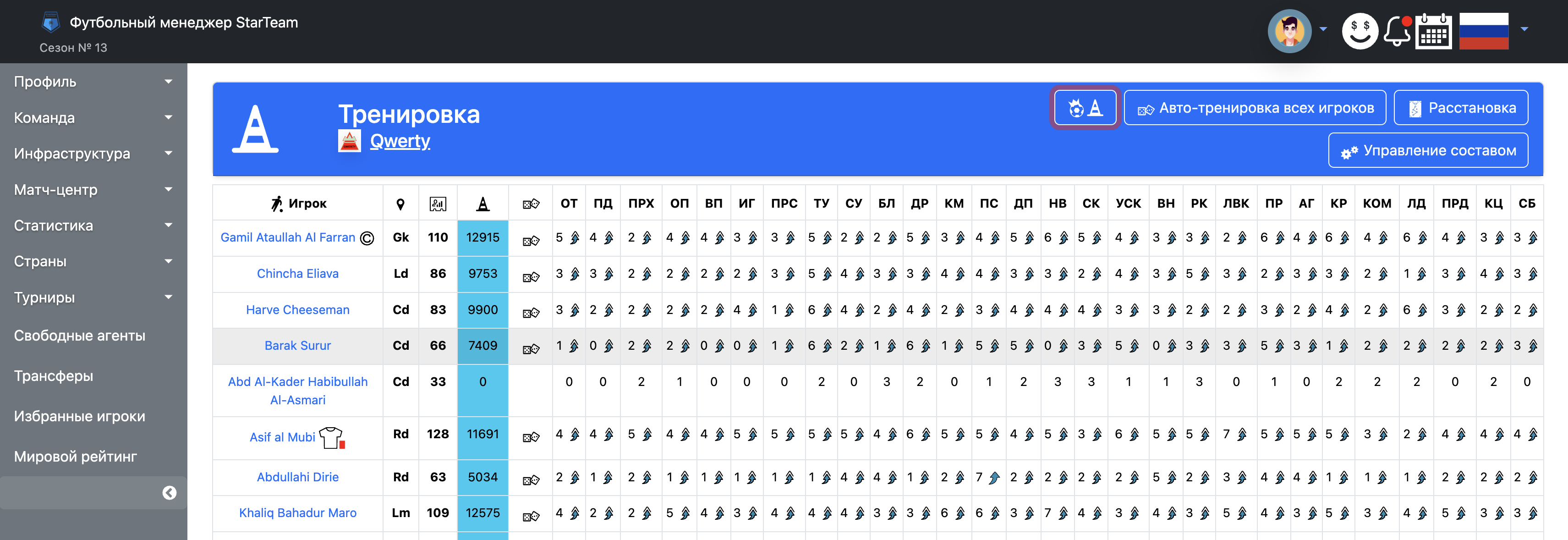
Task: Open language dropdown next to Russian flag
Action: [x=1524, y=29]
